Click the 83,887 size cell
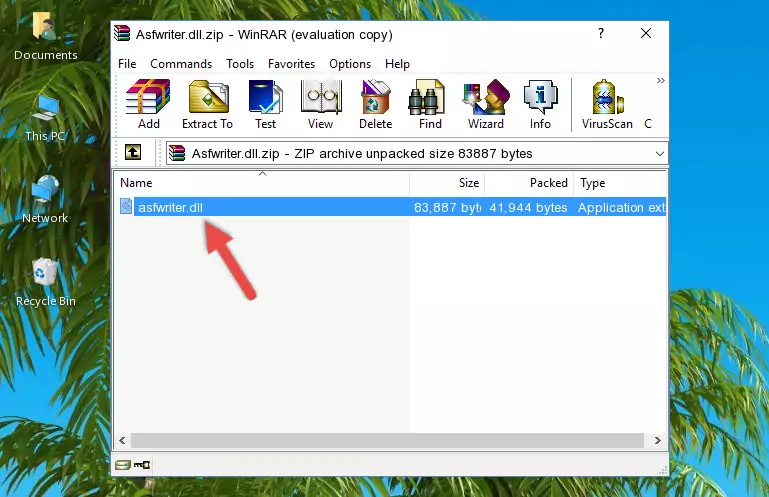Image resolution: width=769 pixels, height=497 pixels. (x=447, y=208)
